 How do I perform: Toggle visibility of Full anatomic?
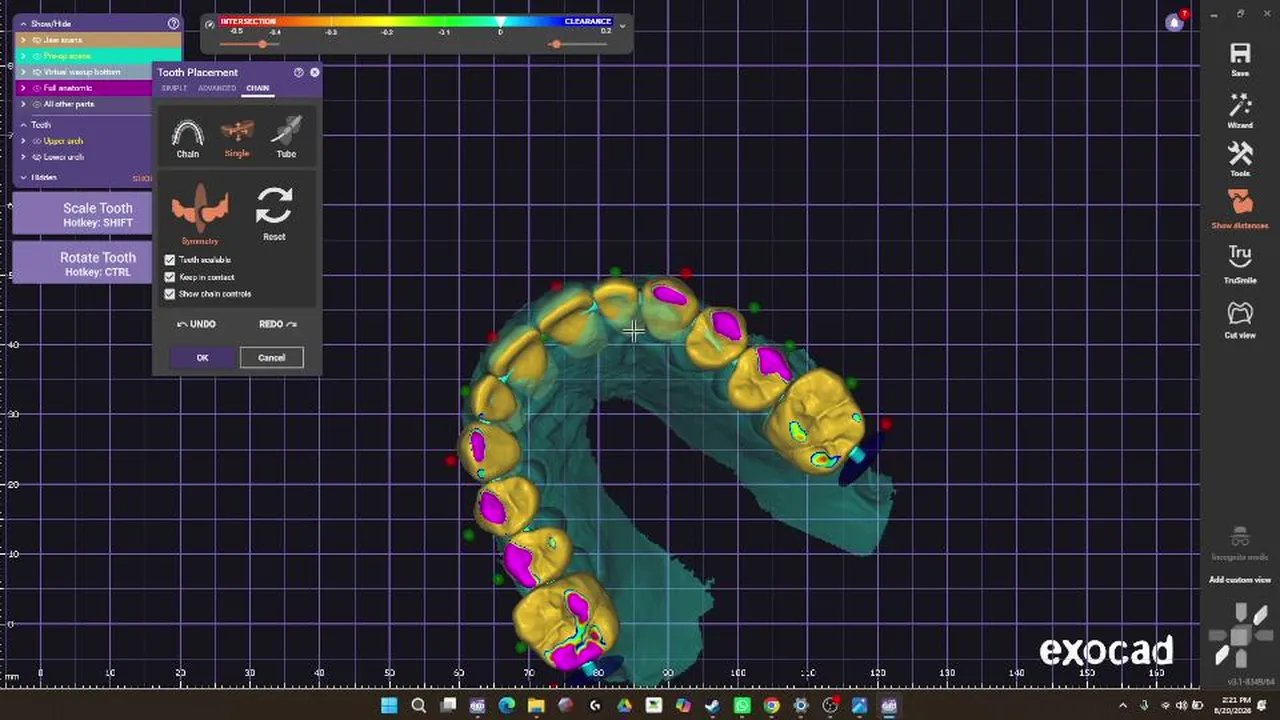tap(37, 88)
